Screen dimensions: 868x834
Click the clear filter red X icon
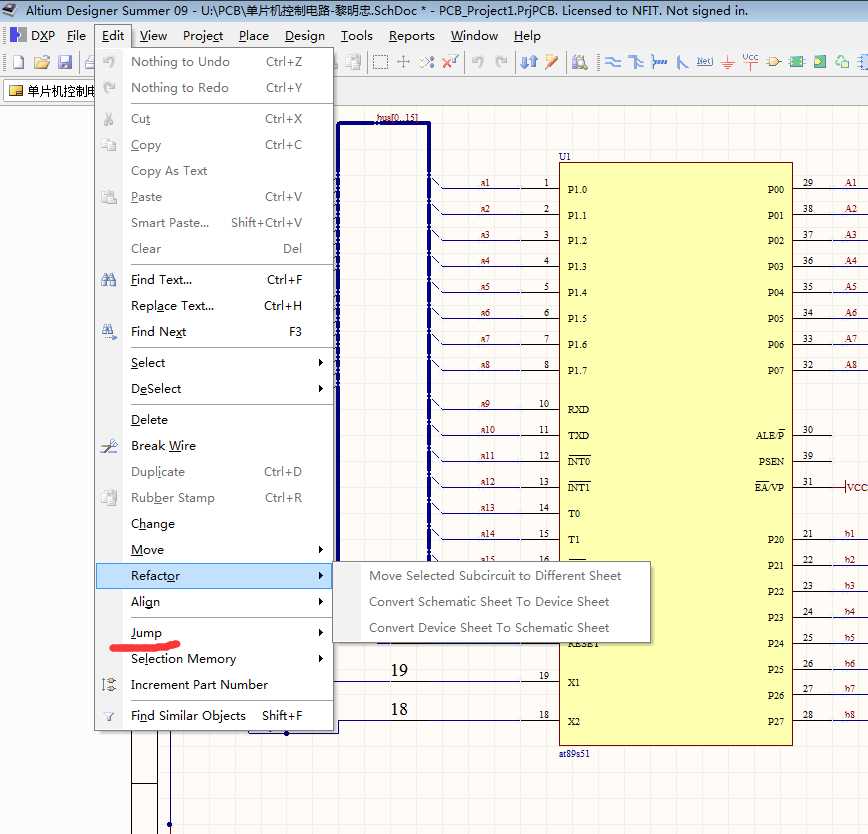[450, 62]
